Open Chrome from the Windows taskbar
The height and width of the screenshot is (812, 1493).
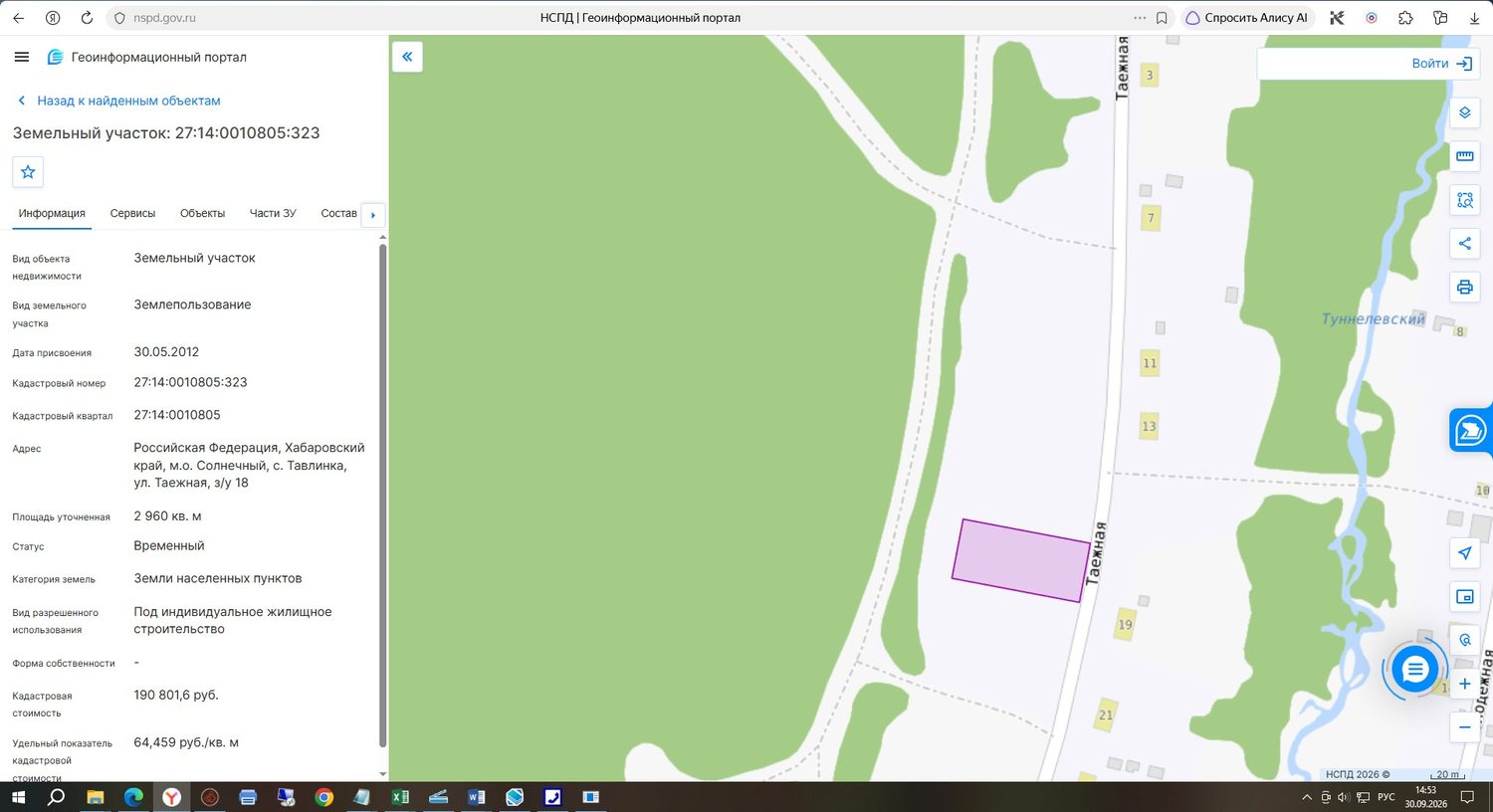click(323, 797)
